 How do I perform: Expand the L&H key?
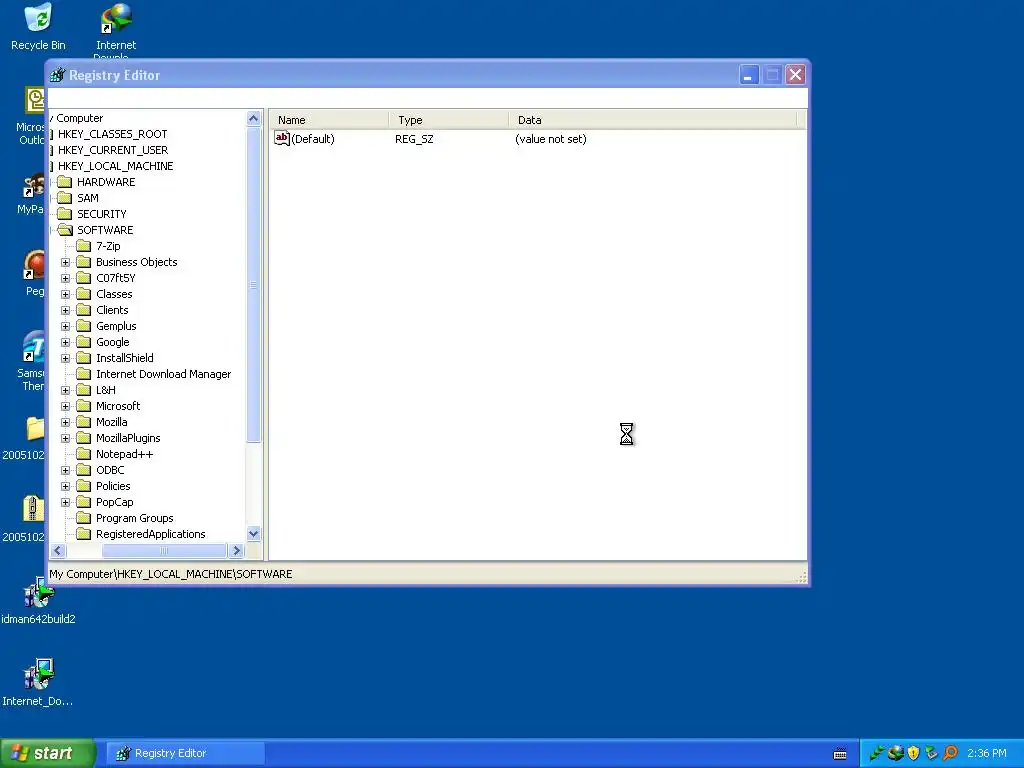click(65, 391)
